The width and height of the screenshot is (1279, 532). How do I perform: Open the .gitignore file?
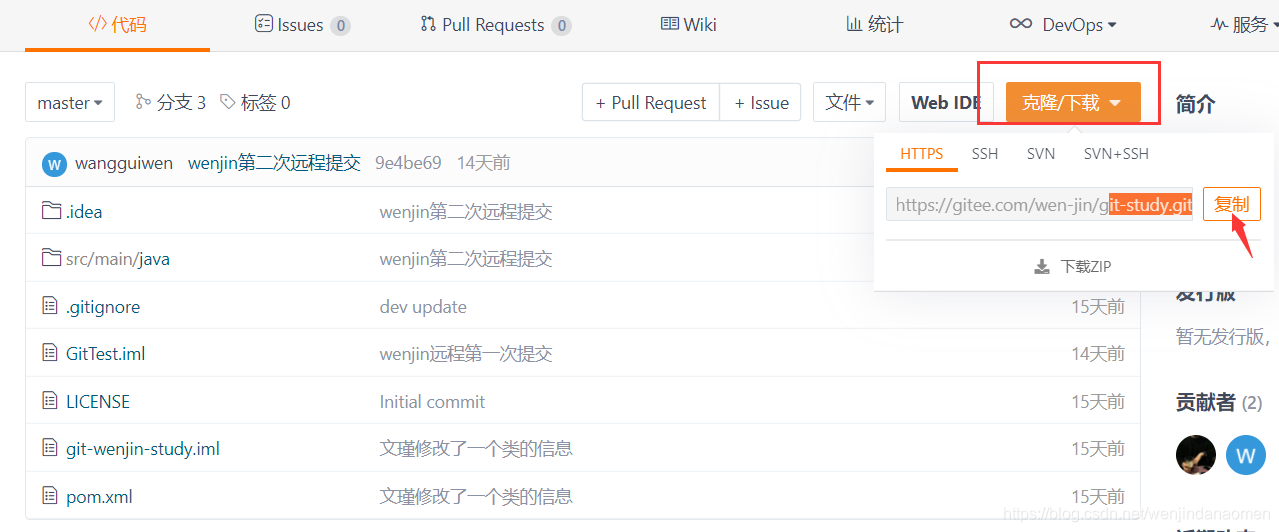click(x=103, y=307)
